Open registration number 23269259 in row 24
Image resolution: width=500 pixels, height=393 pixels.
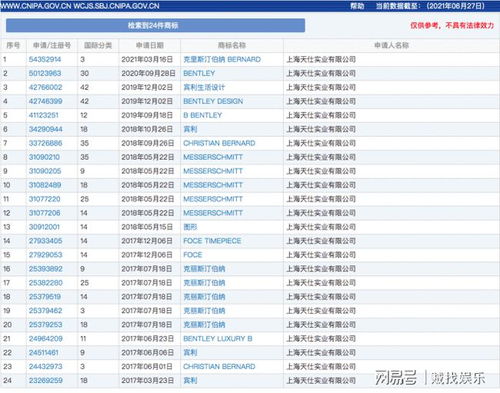45,381
